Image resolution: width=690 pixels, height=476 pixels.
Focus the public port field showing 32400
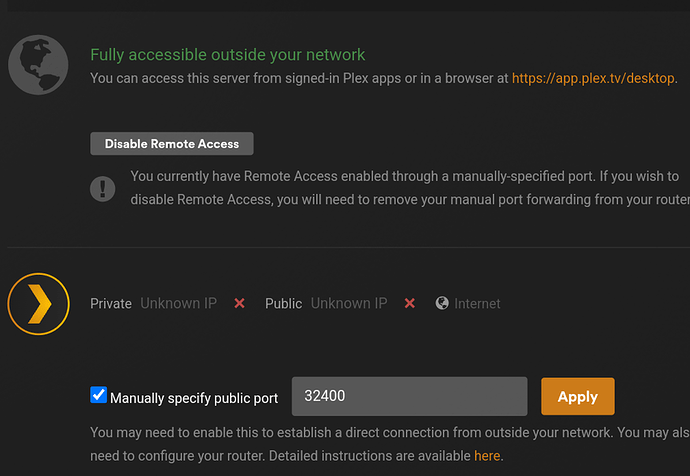click(x=408, y=396)
